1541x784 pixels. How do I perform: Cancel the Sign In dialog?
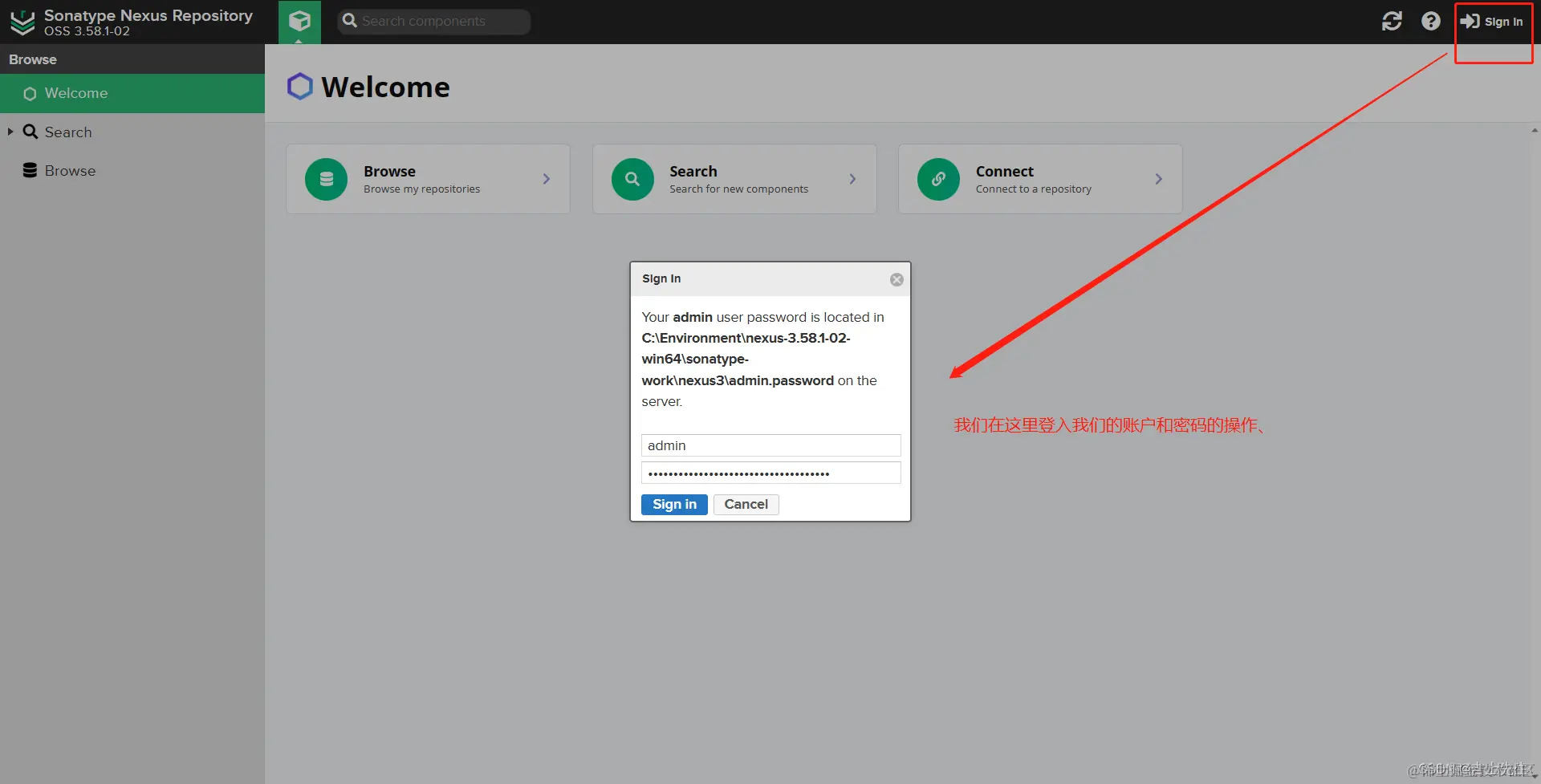tap(746, 504)
